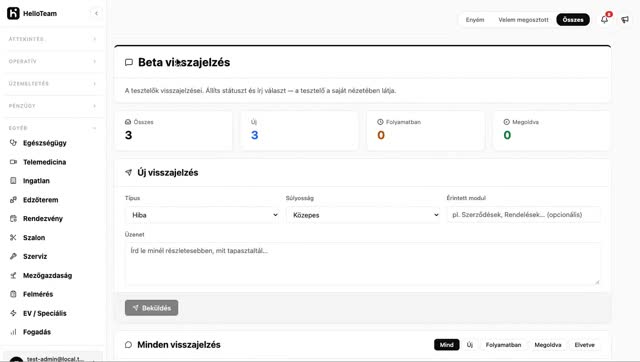Click the check icon on Megoldva card
The image size is (640, 362).
pyautogui.click(x=507, y=122)
